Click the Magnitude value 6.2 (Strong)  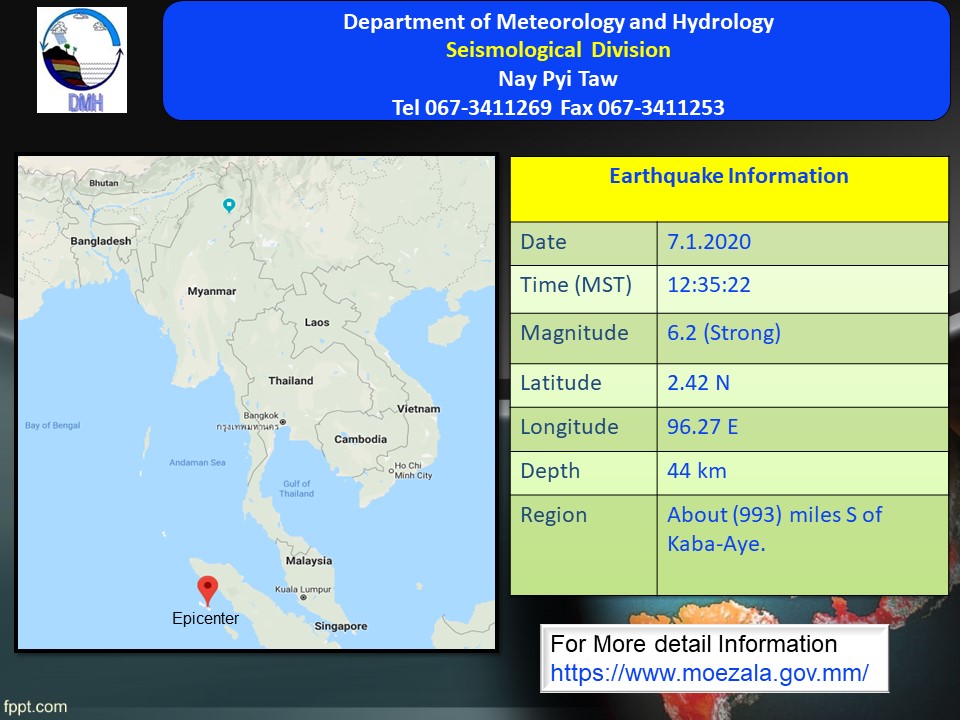pos(724,333)
